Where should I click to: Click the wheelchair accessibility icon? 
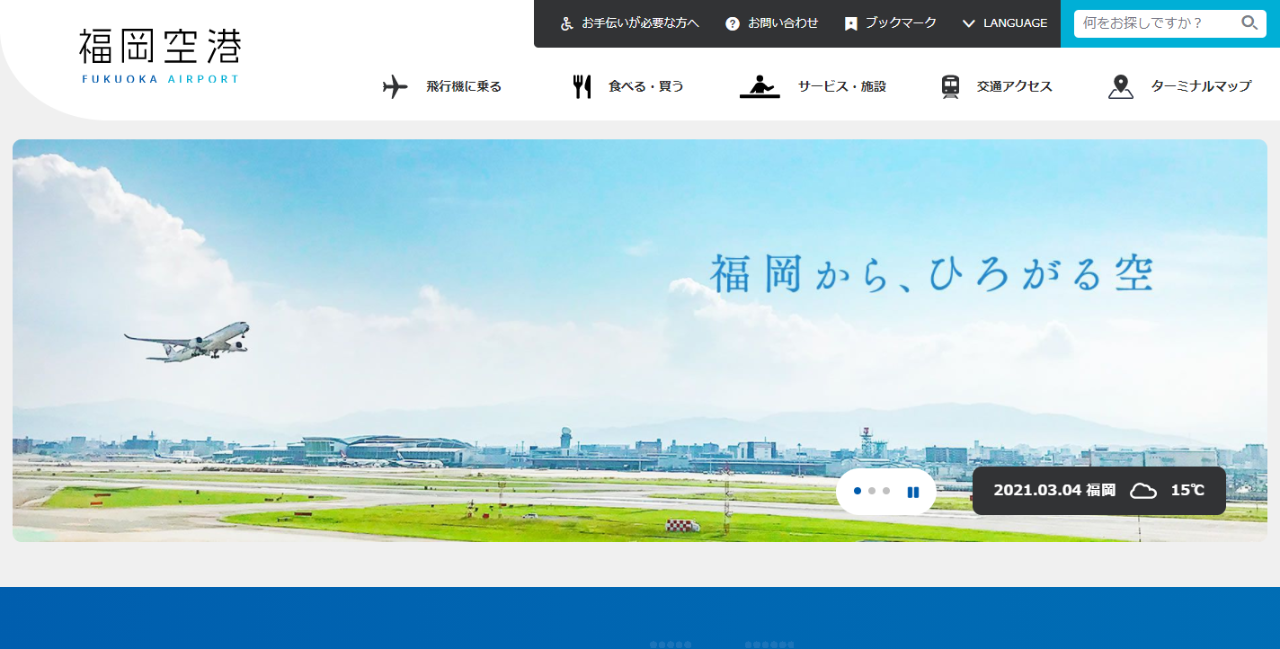pos(567,23)
